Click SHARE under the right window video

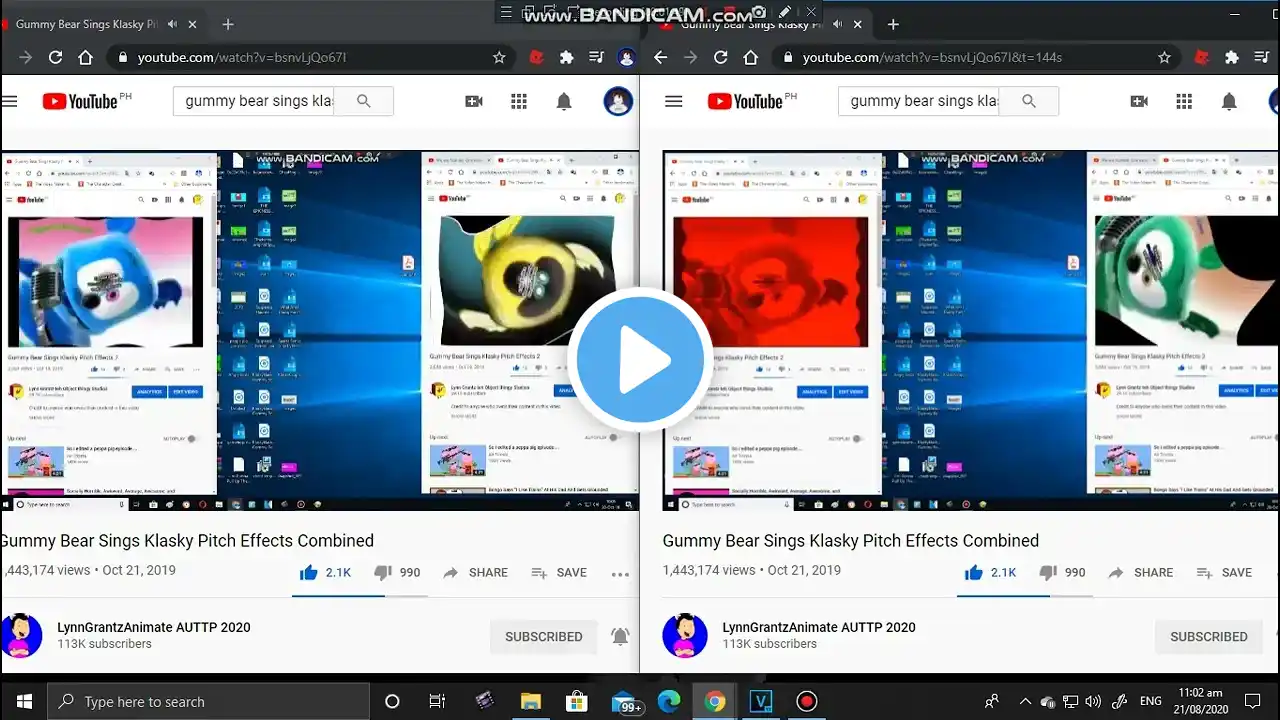click(1140, 573)
